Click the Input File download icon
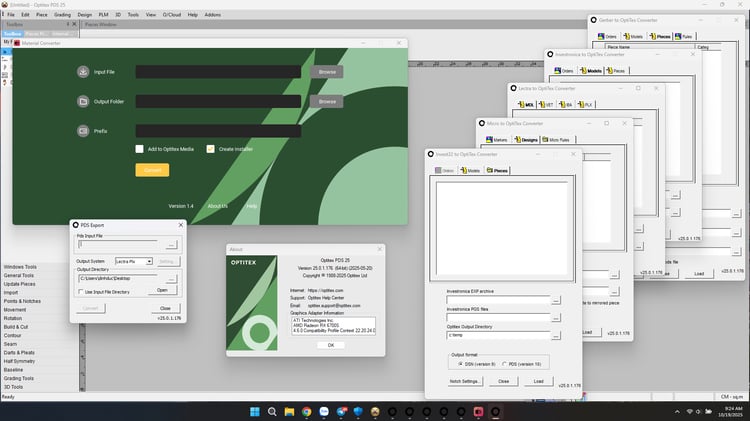This screenshot has height=421, width=750. pyautogui.click(x=84, y=72)
